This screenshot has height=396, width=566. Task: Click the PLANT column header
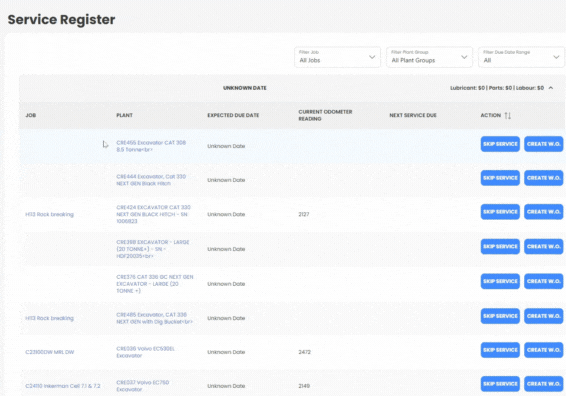(x=125, y=115)
